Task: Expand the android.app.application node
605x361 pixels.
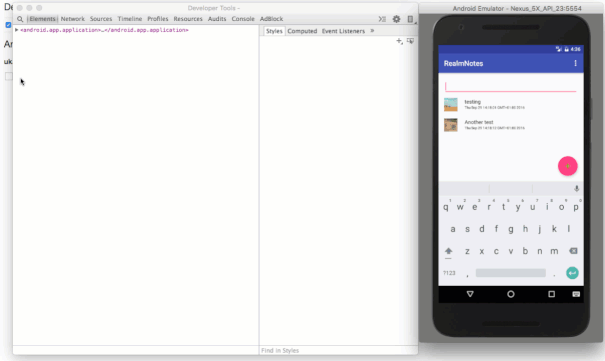Action: [x=17, y=30]
